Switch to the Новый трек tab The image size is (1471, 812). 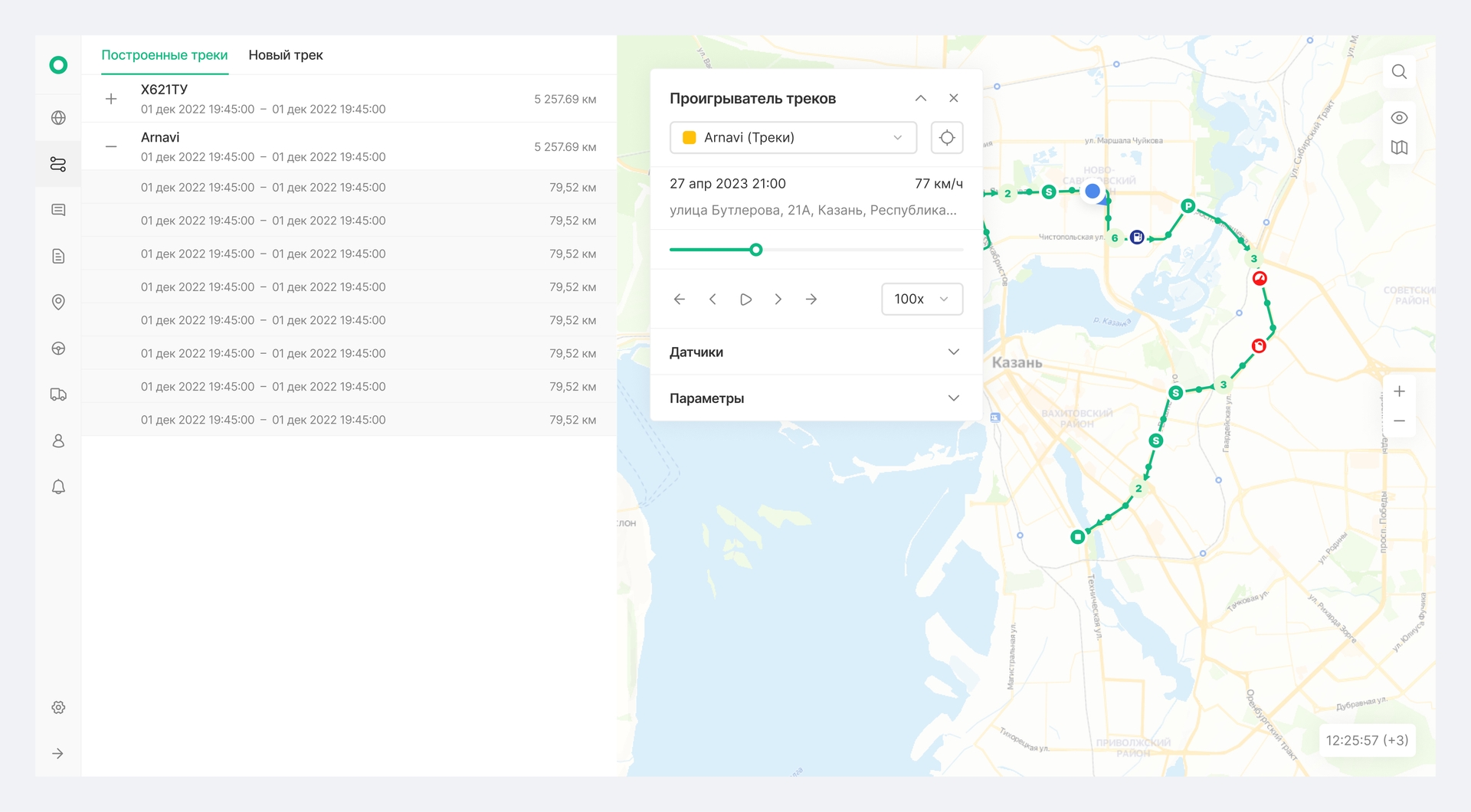[x=286, y=55]
